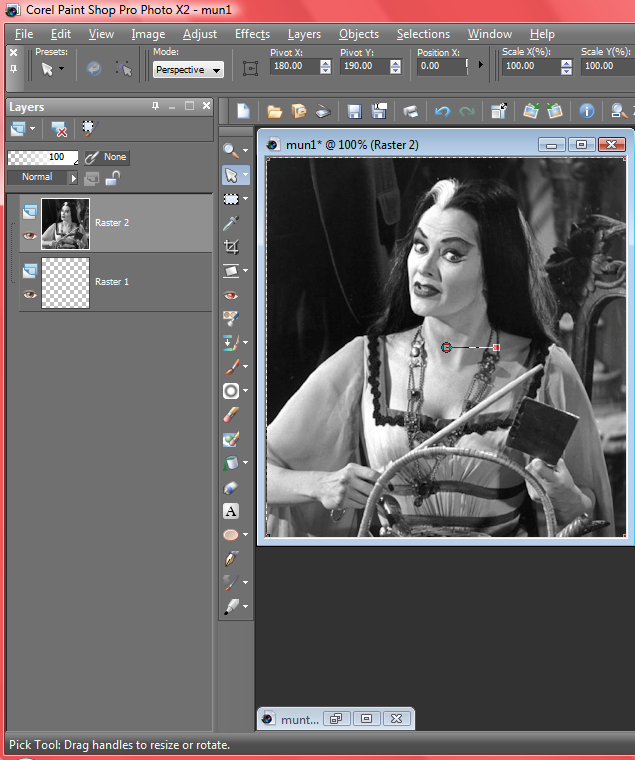Open the Image menu
The height and width of the screenshot is (760, 635).
148,34
